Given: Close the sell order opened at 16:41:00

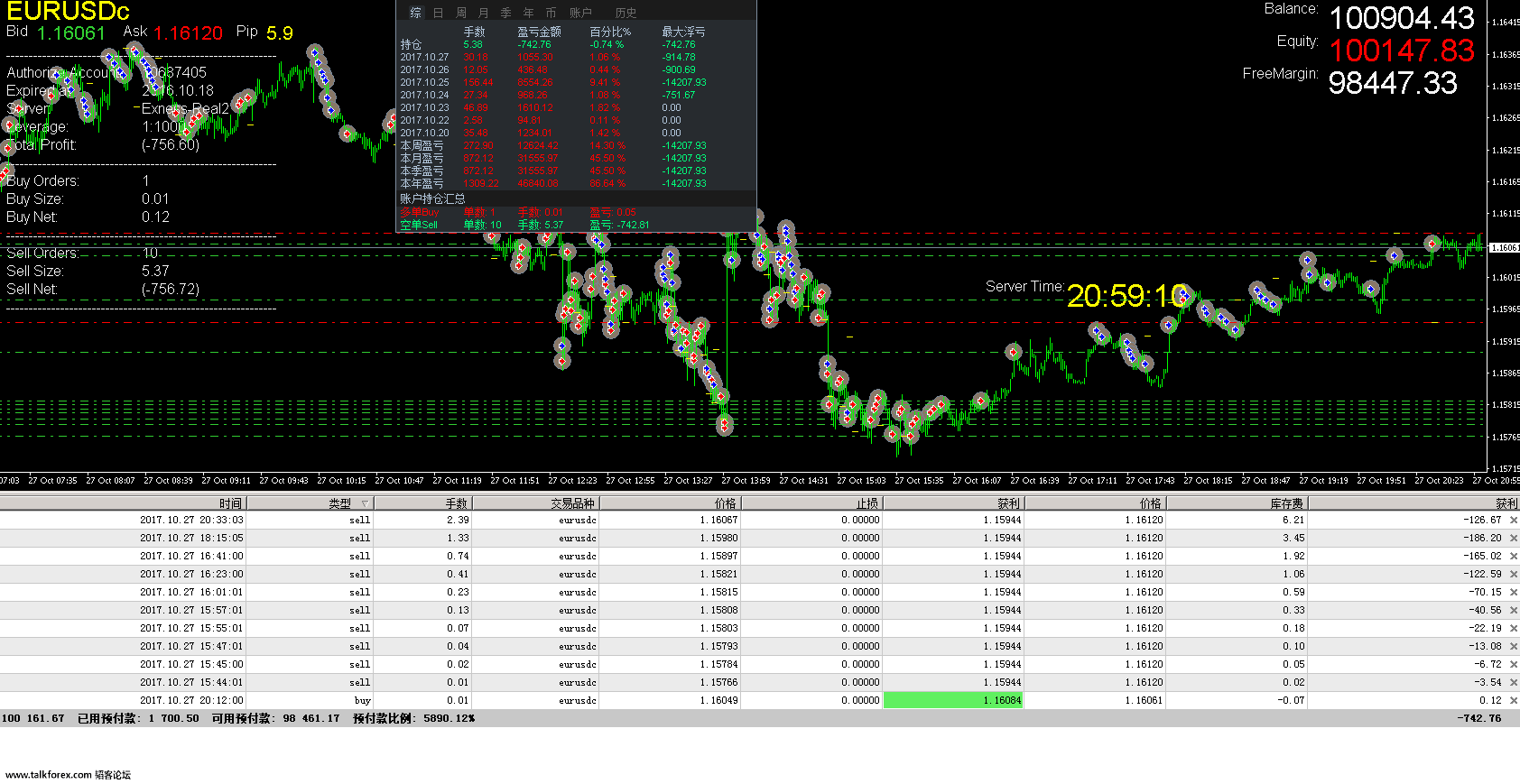Looking at the screenshot, I should tap(1514, 556).
